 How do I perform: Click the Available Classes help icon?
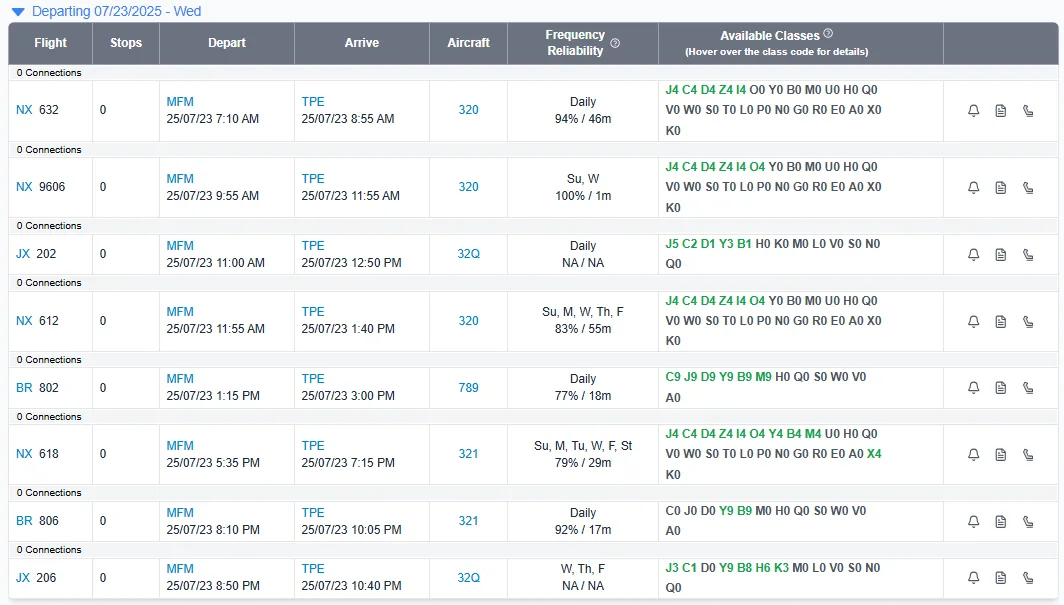828,33
